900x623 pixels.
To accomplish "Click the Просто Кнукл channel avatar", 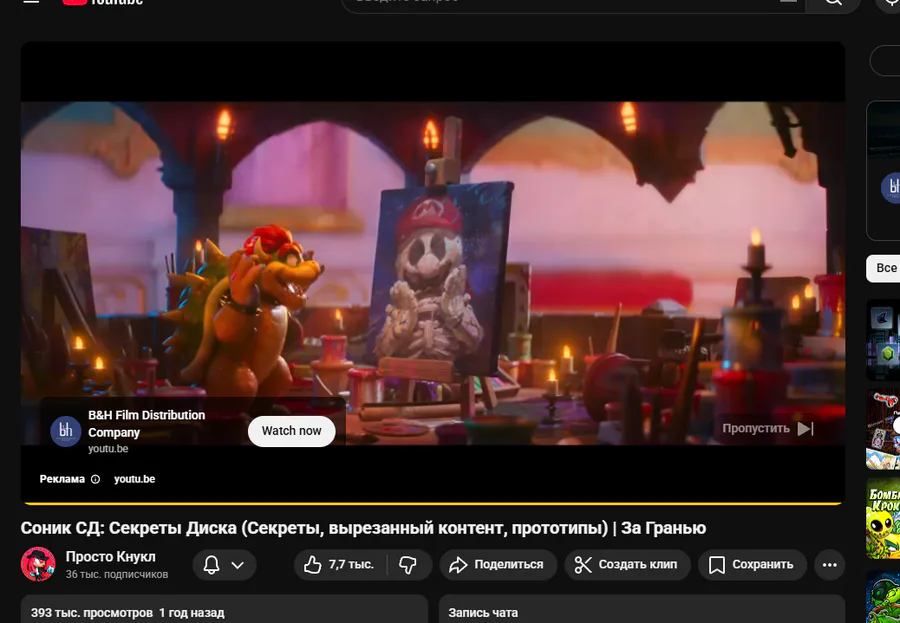I will point(38,564).
